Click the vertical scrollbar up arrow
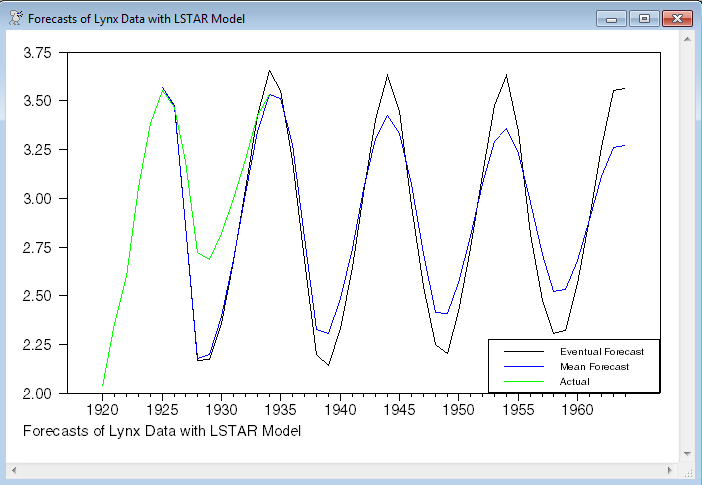 pyautogui.click(x=689, y=38)
